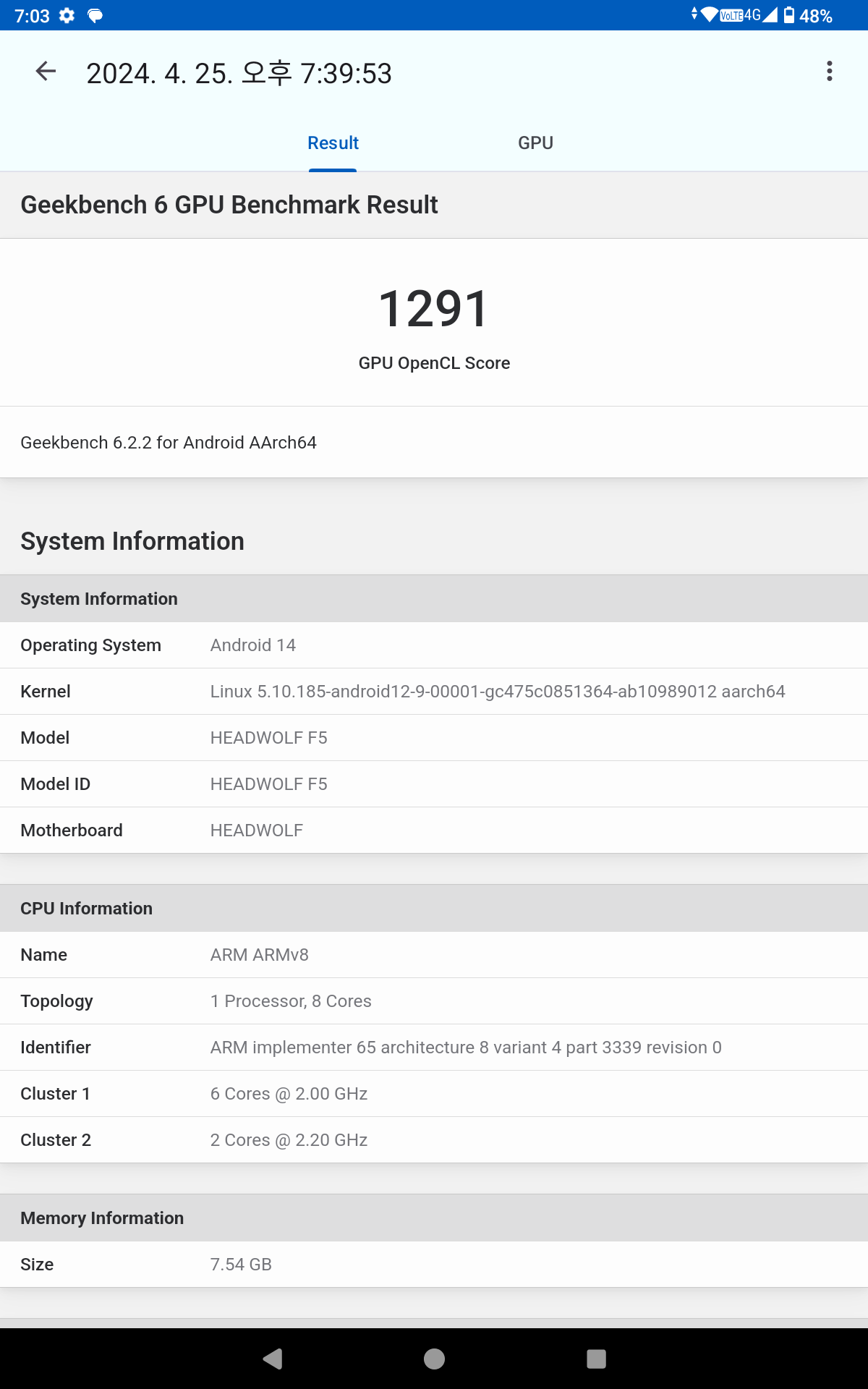
Task: Open the three-dot overflow menu
Action: pos(829,71)
